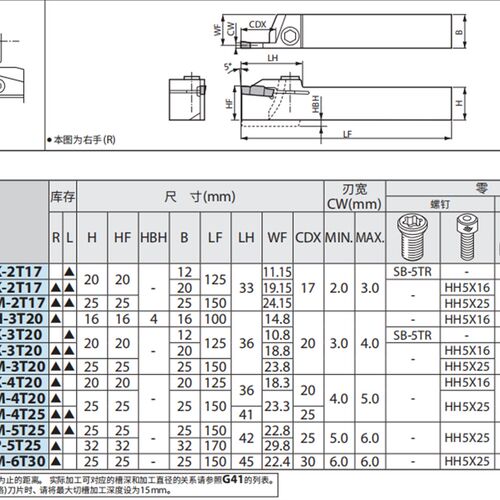The height and width of the screenshot is (500, 500).
Task: Click the LF value 100
Action: pyautogui.click(x=216, y=319)
